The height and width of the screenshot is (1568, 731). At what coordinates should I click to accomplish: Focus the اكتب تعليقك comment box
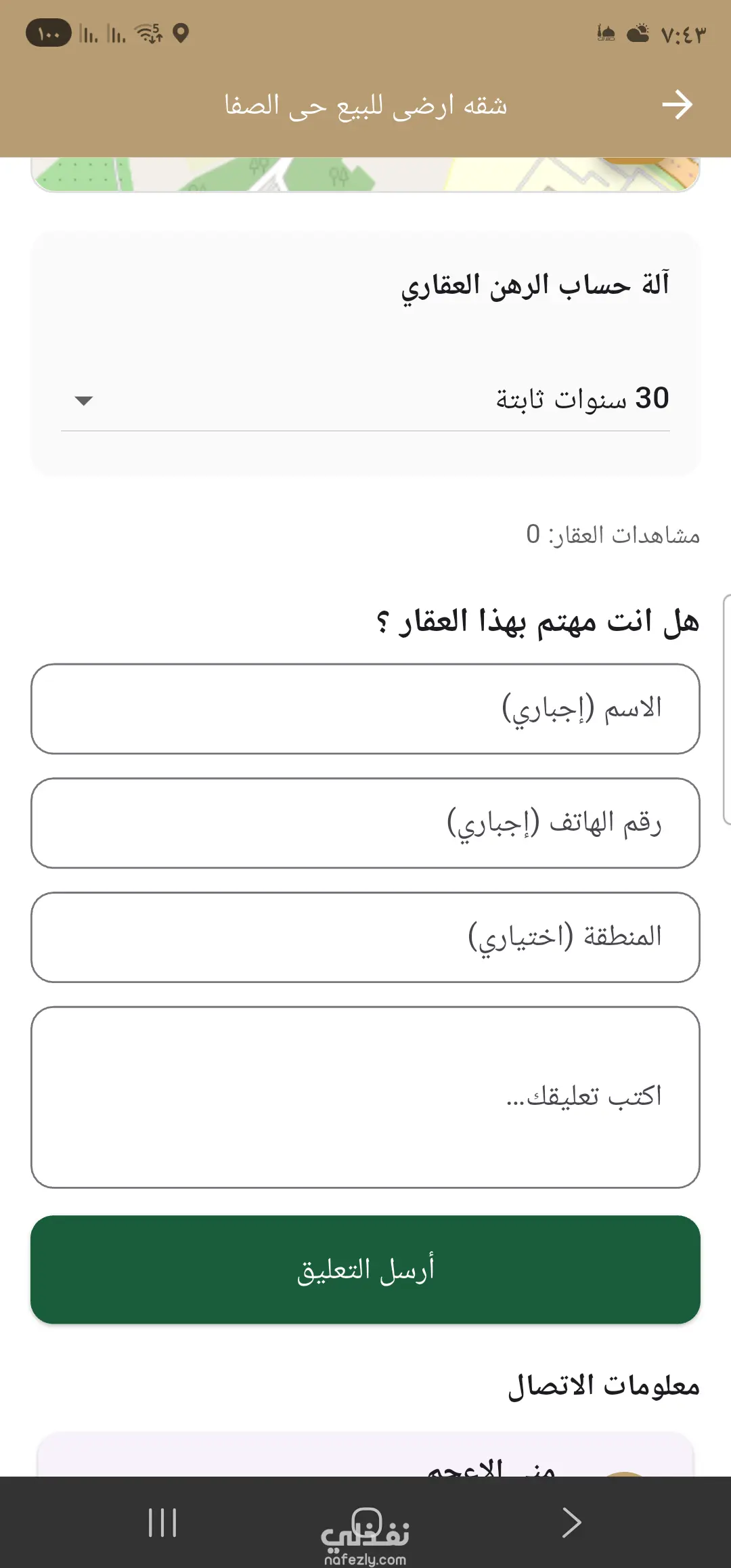[365, 1097]
